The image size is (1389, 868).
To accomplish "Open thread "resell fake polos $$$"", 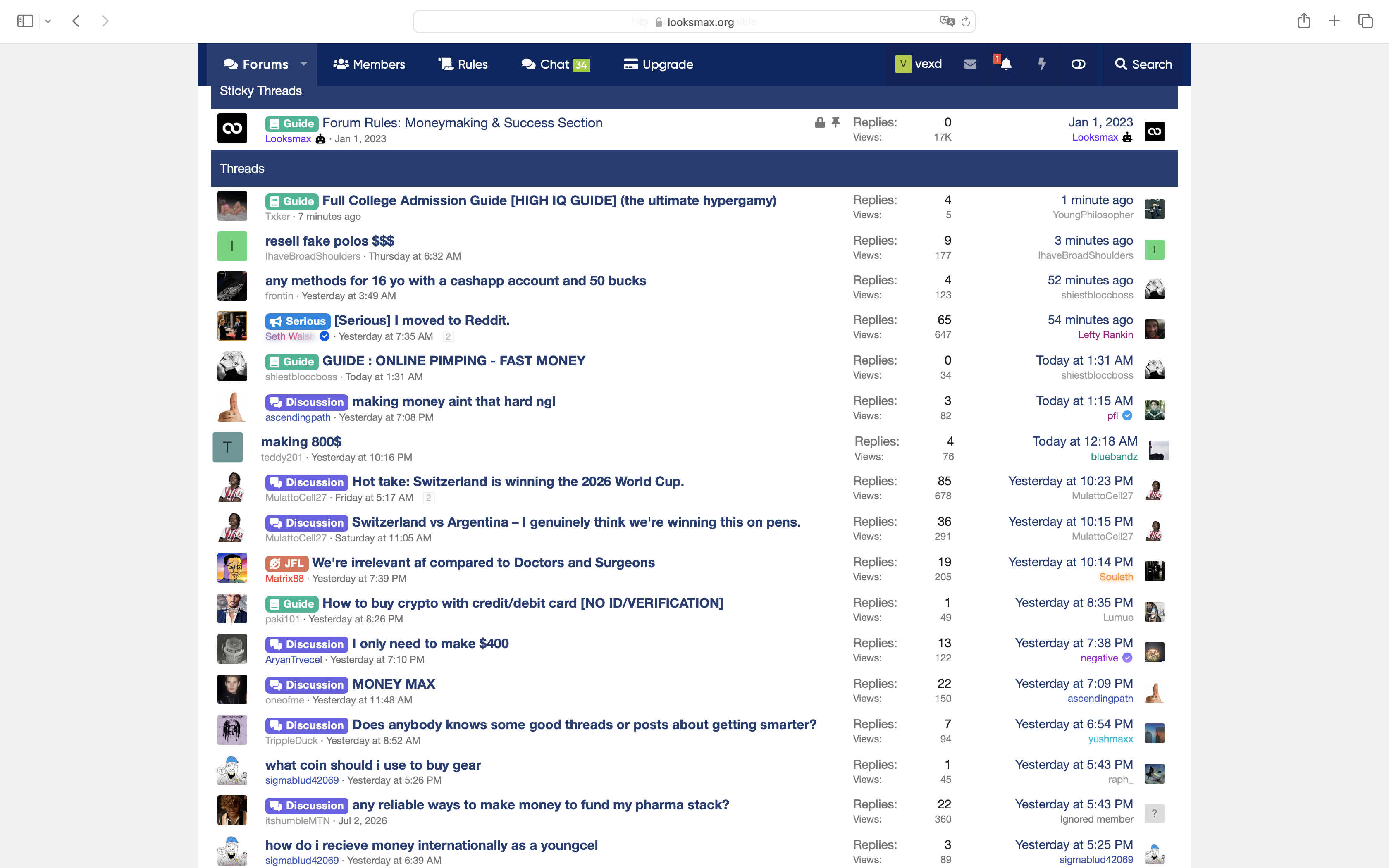I will click(329, 241).
